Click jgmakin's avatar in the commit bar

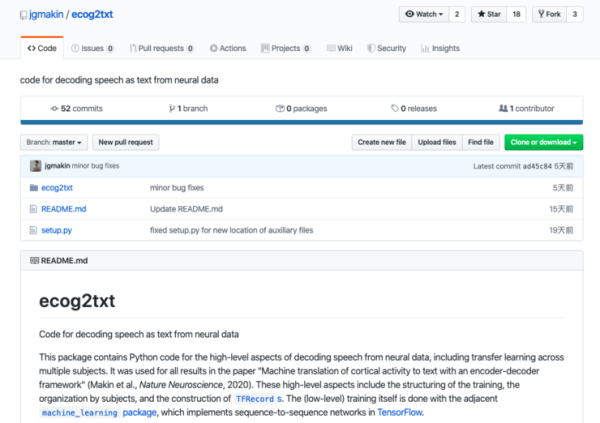pos(36,165)
